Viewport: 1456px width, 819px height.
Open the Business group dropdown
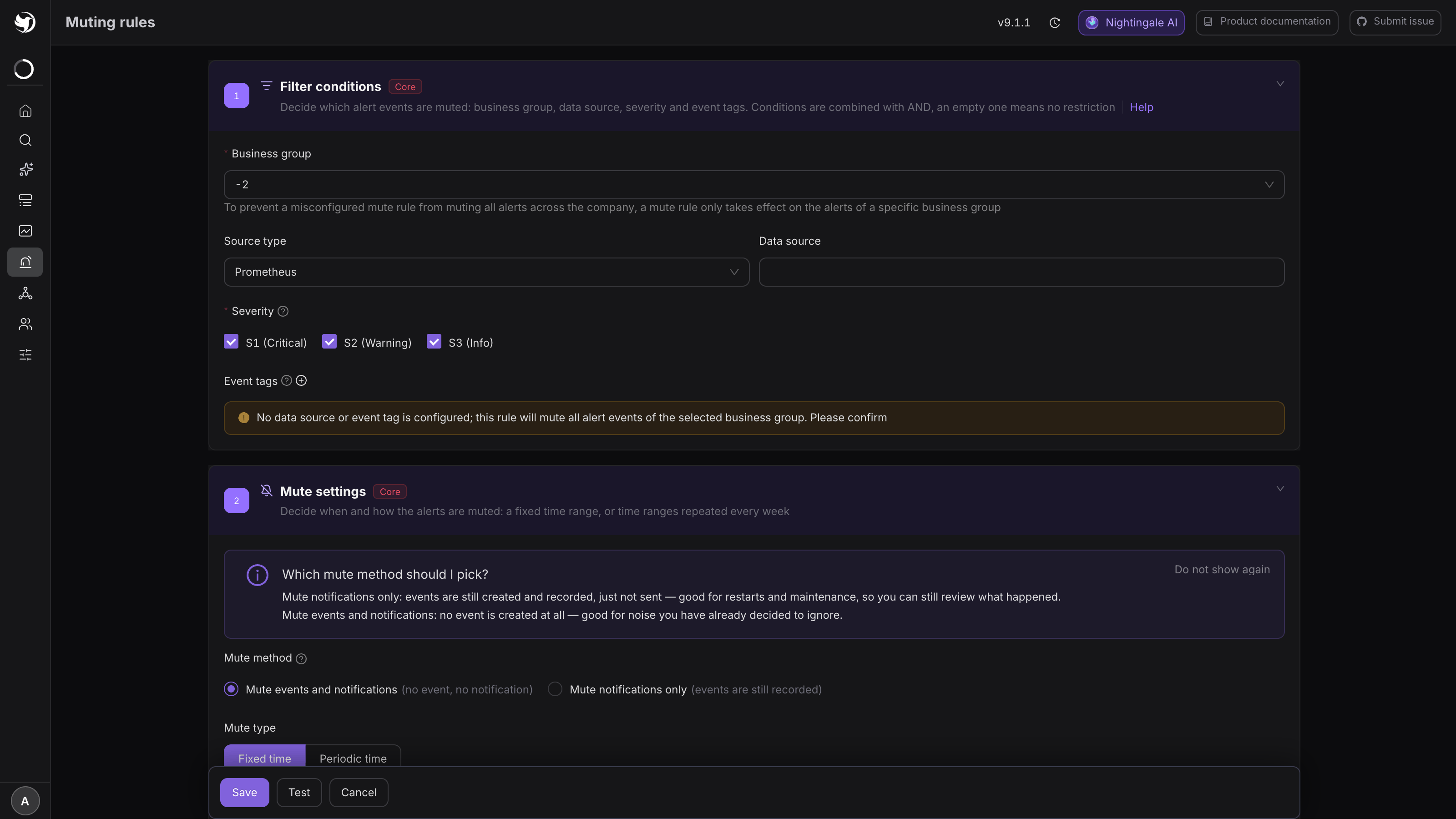pyautogui.click(x=754, y=185)
